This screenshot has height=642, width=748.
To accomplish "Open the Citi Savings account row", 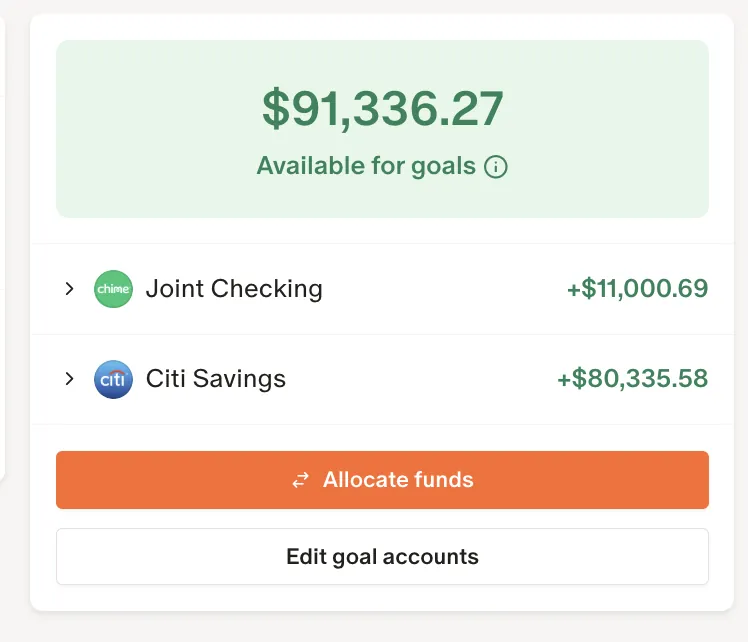I will click(383, 379).
